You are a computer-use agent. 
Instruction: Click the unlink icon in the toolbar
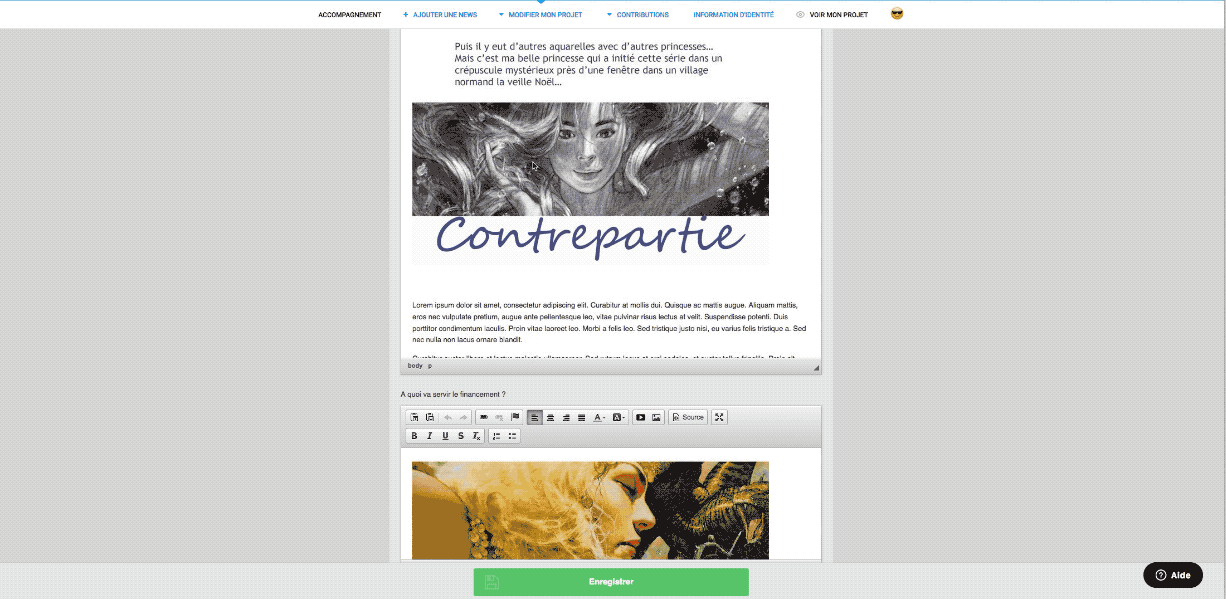499,417
